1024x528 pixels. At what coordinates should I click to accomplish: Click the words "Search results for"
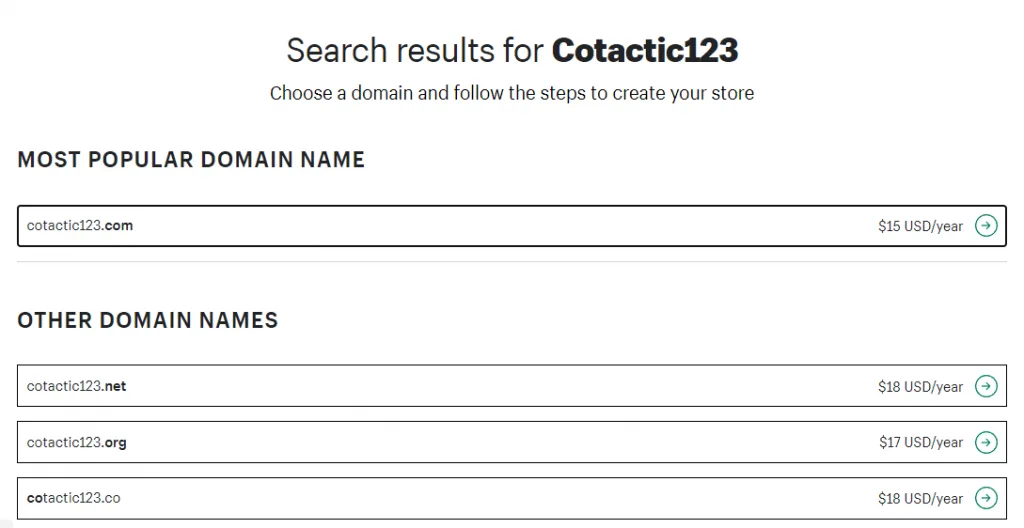(415, 50)
